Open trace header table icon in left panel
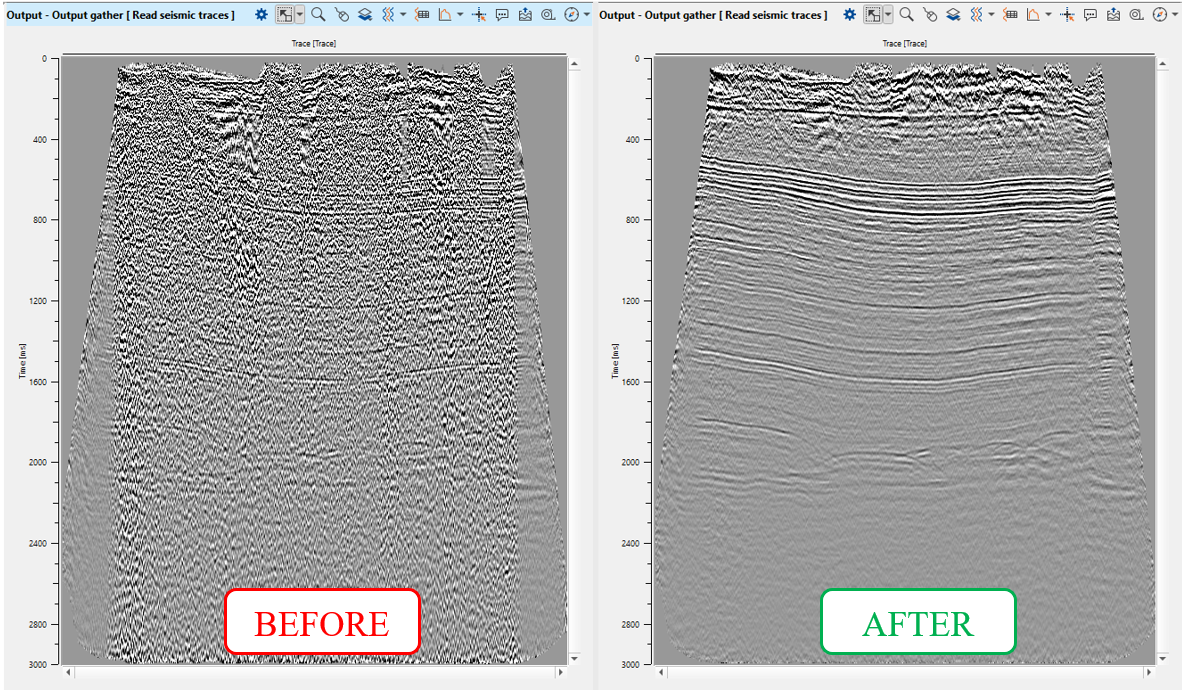The image size is (1182, 696). pyautogui.click(x=422, y=15)
